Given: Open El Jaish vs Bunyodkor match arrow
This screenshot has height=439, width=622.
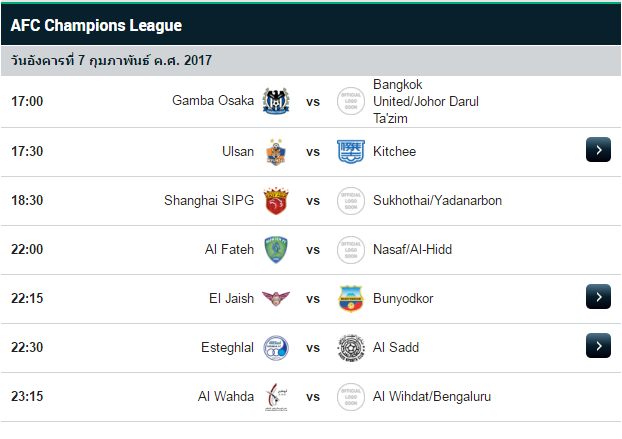Looking at the screenshot, I should pos(597,298).
